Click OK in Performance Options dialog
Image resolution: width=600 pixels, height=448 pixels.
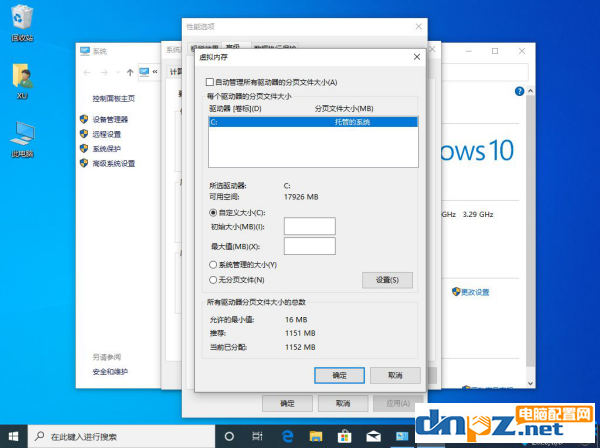[287, 403]
